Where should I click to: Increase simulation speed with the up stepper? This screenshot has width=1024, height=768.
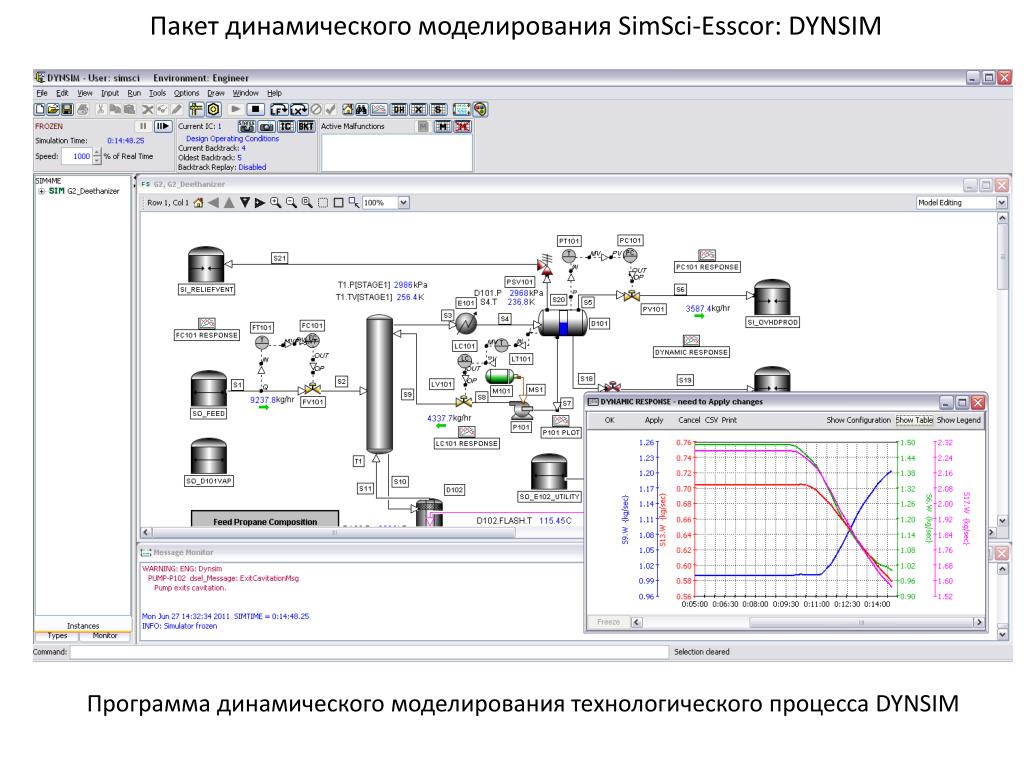tap(97, 152)
